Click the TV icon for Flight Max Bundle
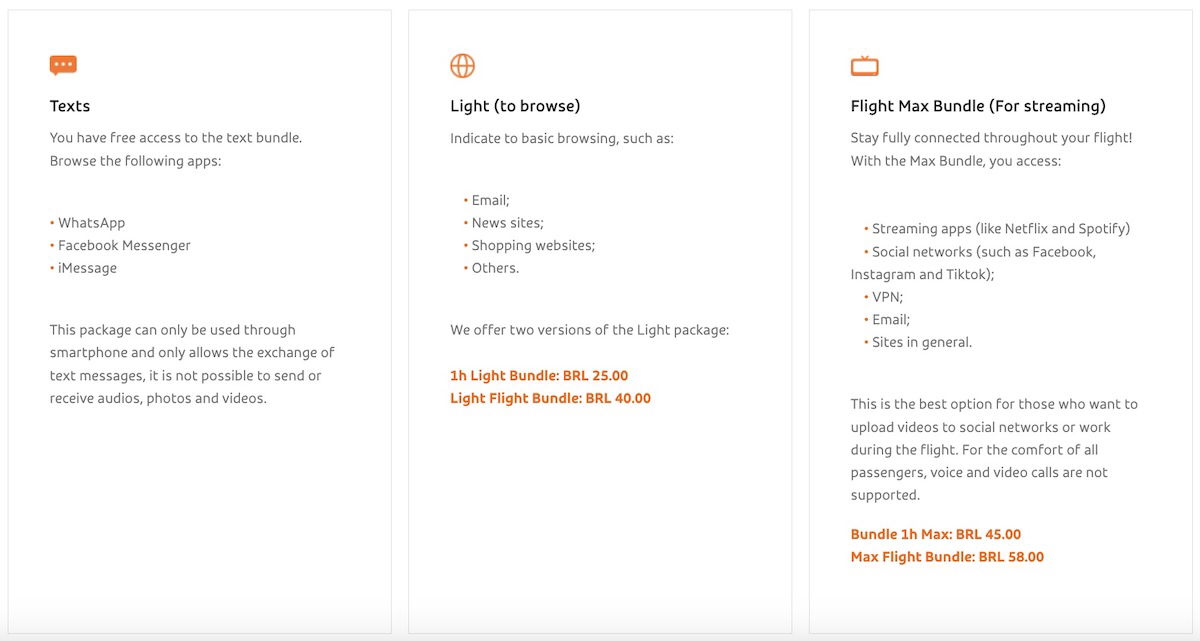 click(864, 66)
